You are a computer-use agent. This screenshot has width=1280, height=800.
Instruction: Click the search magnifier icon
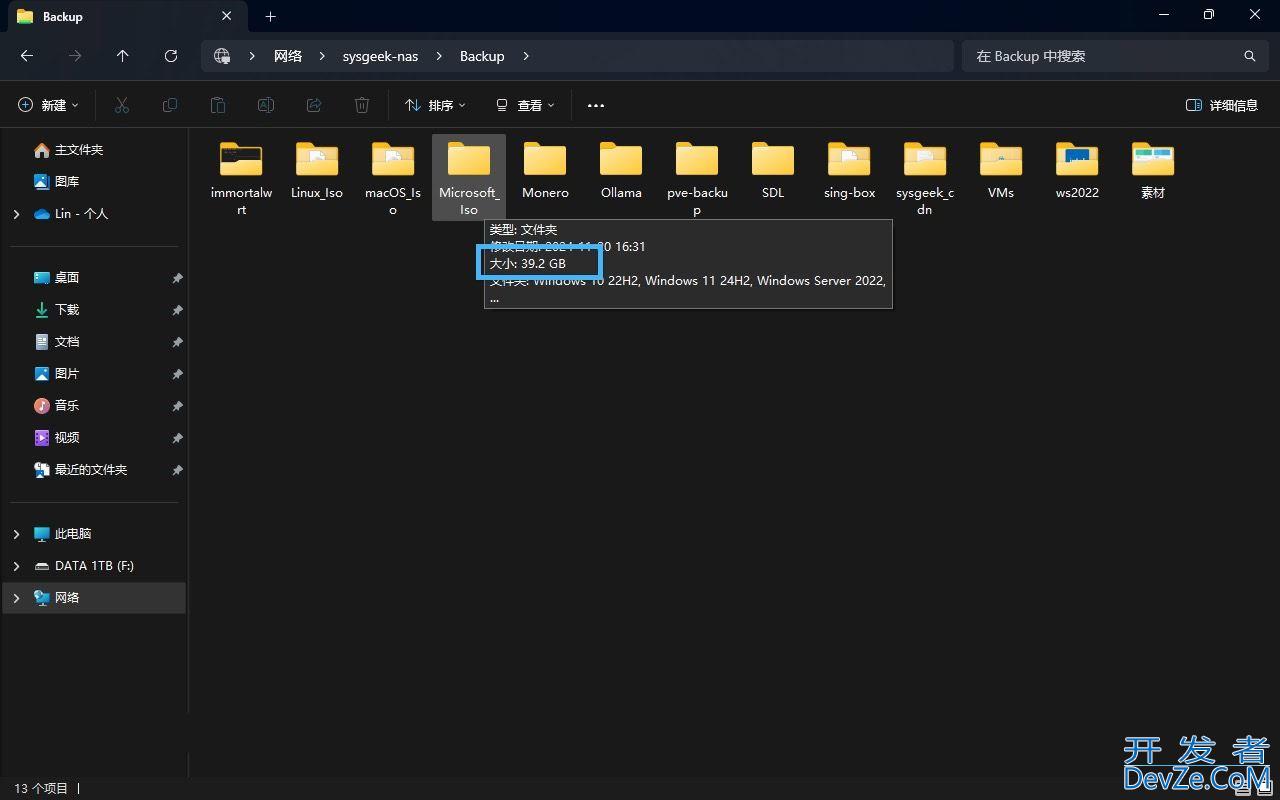tap(1249, 56)
